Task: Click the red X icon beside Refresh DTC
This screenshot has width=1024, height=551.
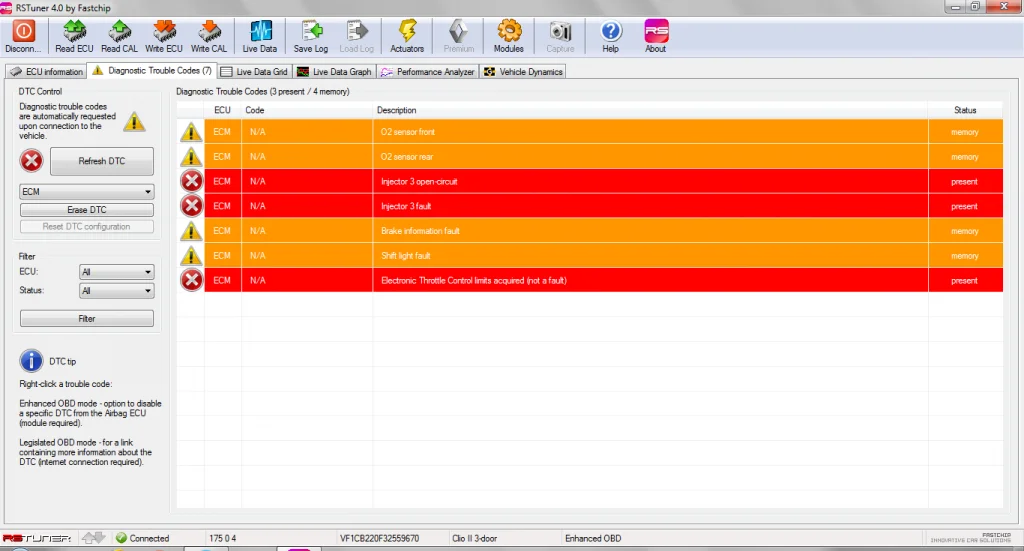Action: click(31, 161)
